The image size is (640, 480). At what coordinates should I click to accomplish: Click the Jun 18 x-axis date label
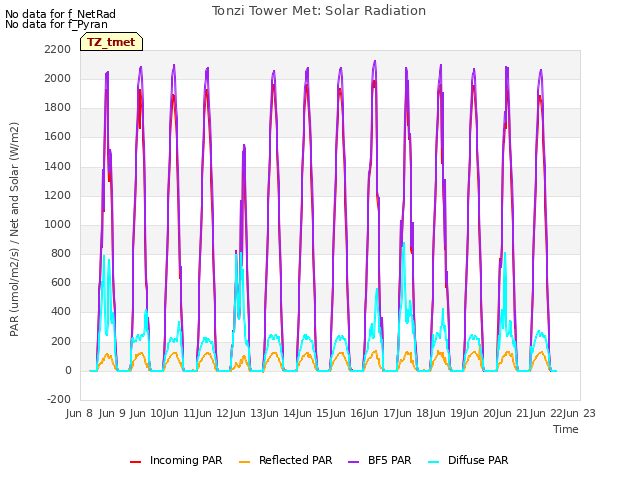(412, 413)
